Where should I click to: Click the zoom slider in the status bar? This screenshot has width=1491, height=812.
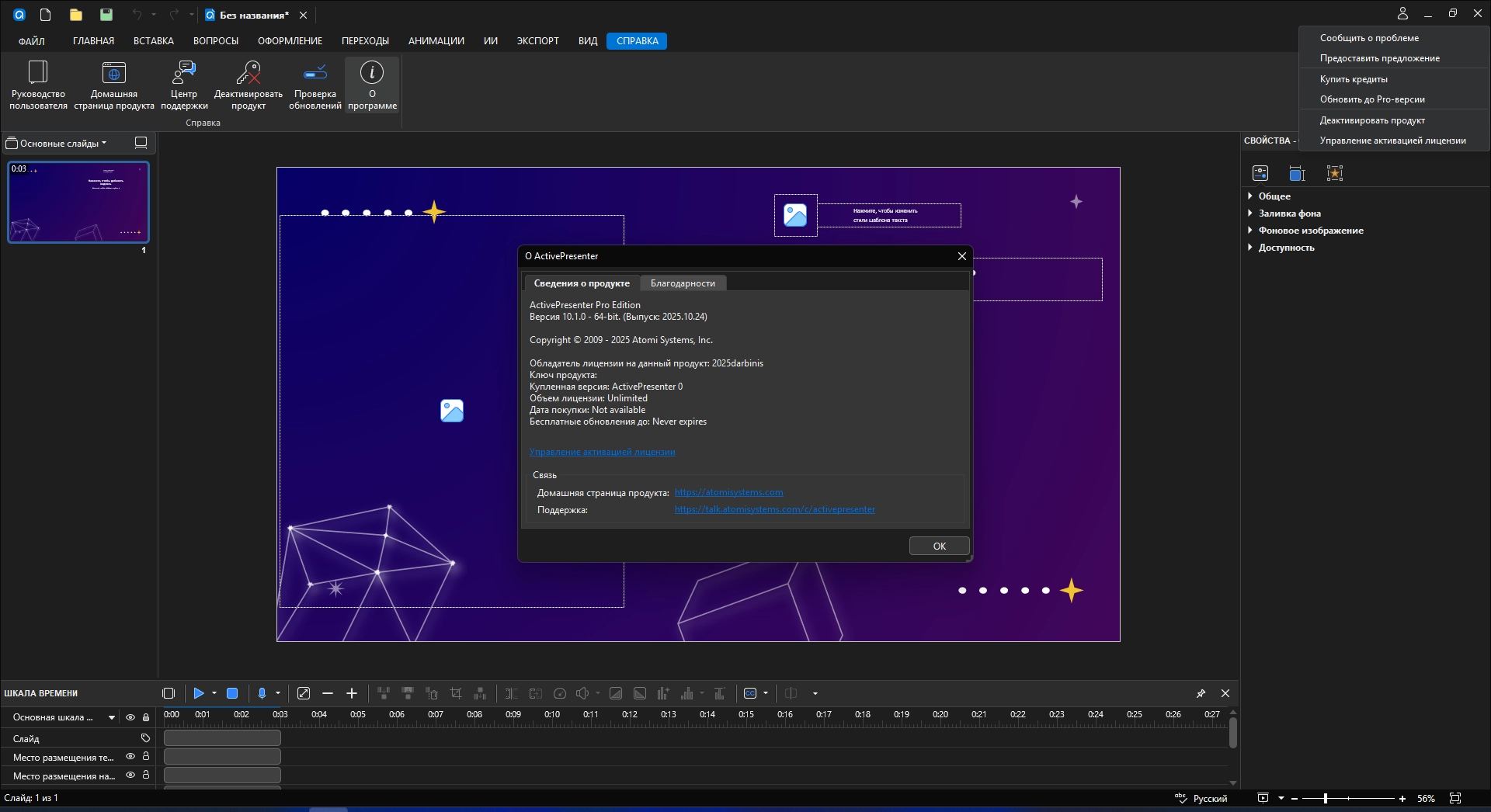click(1326, 799)
